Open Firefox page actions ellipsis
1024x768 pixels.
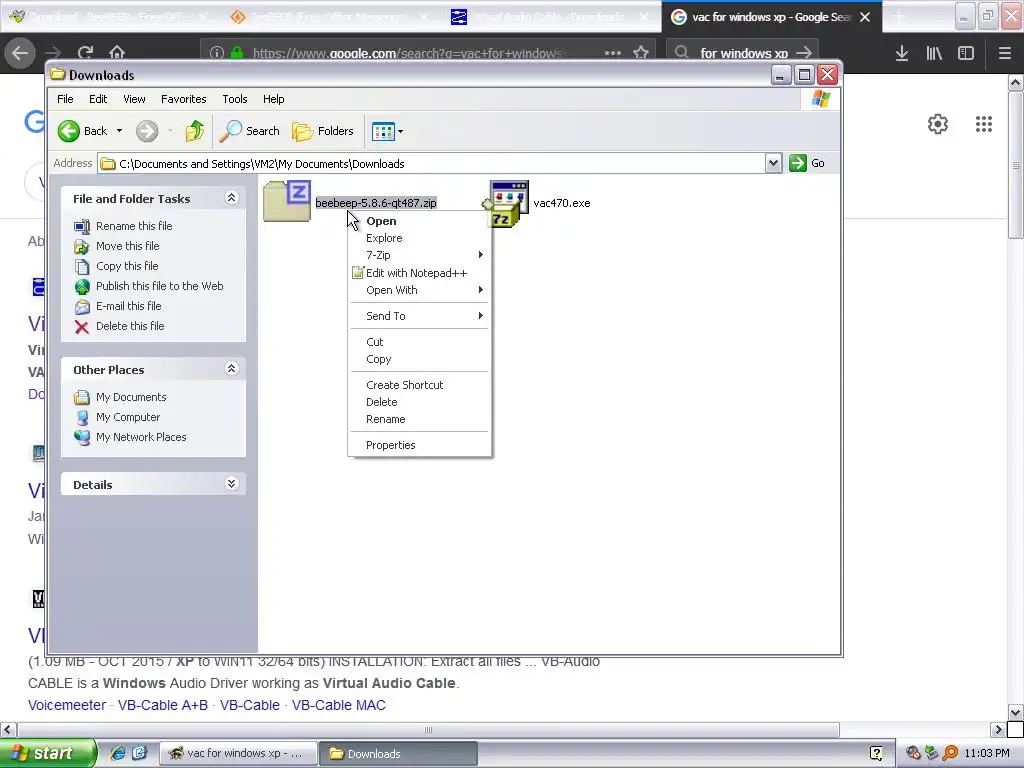coord(613,53)
